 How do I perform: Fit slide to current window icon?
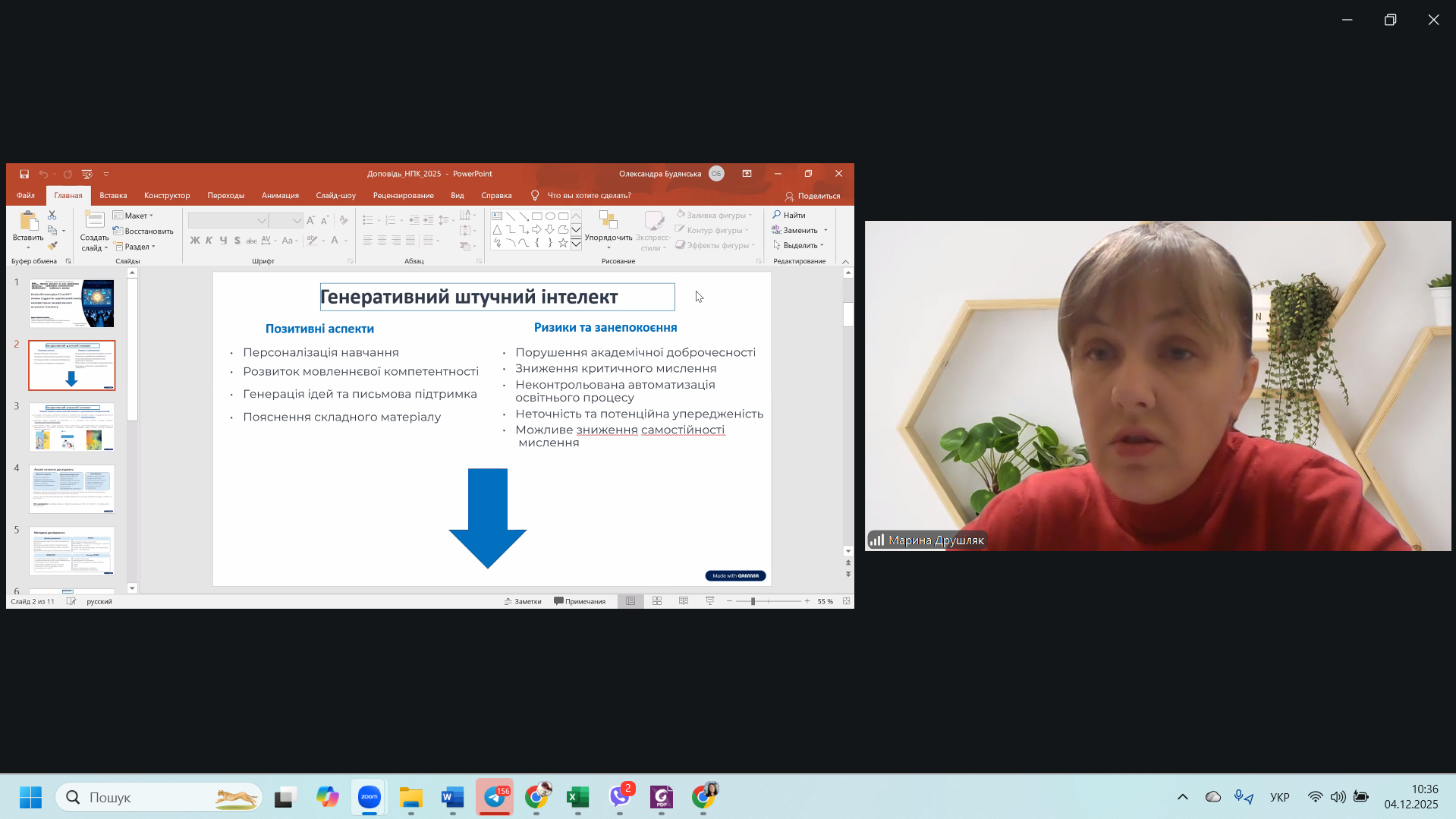pyautogui.click(x=846, y=601)
